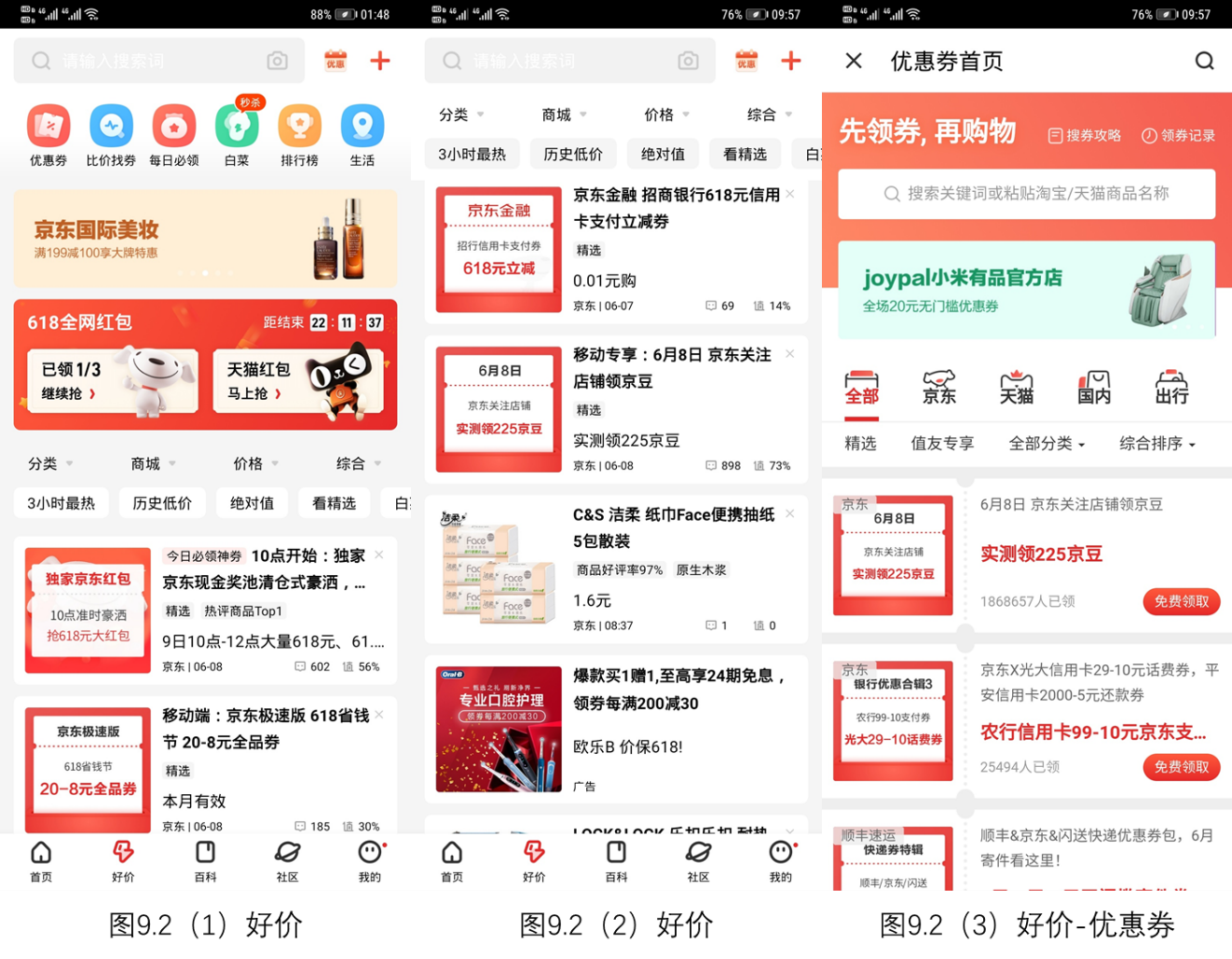Toggle 绝对值 filter chip in first screen
Screen dimensions: 1232x959
(252, 503)
